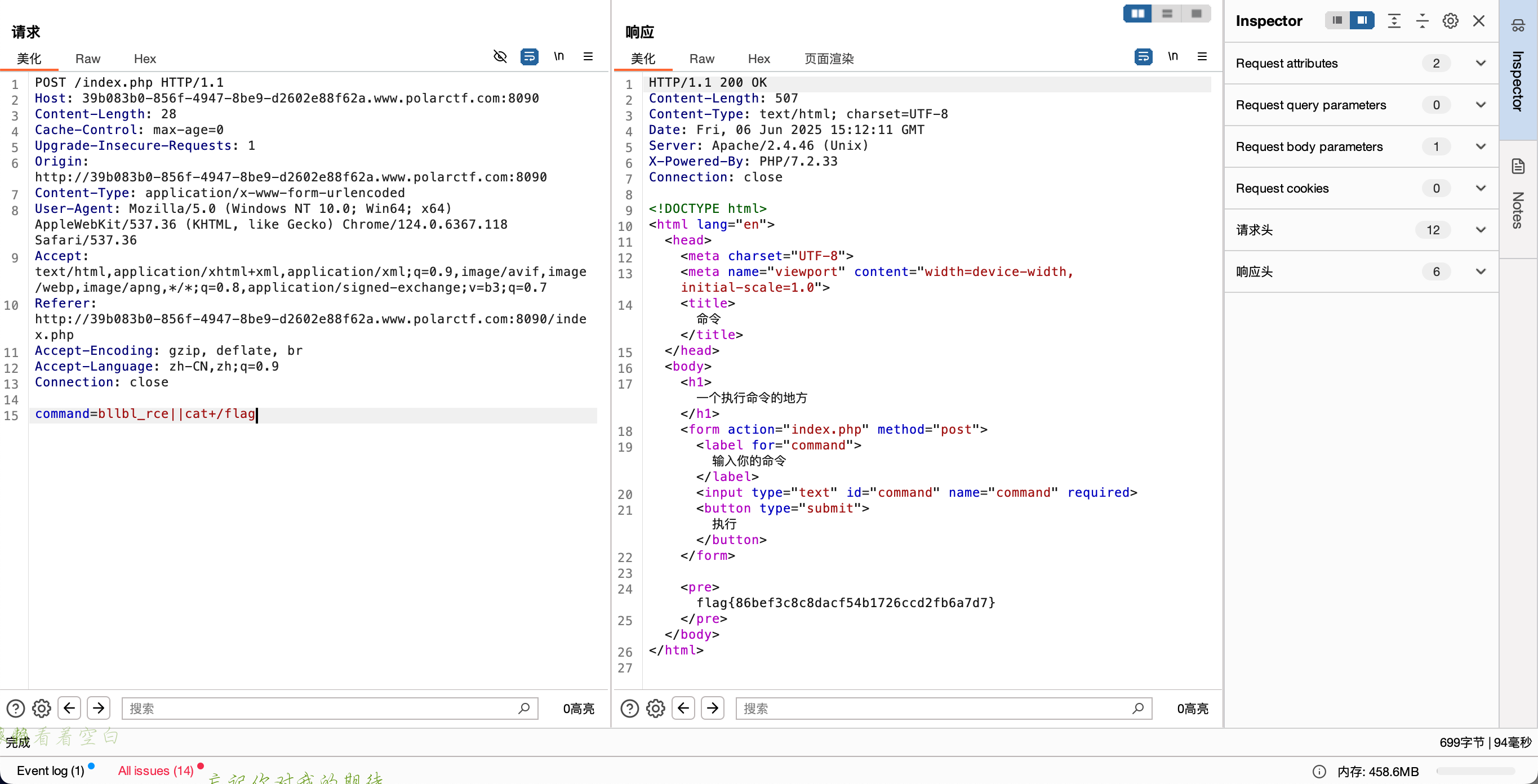
Task: Click collapse all sections icon in Inspector
Action: [x=1422, y=21]
